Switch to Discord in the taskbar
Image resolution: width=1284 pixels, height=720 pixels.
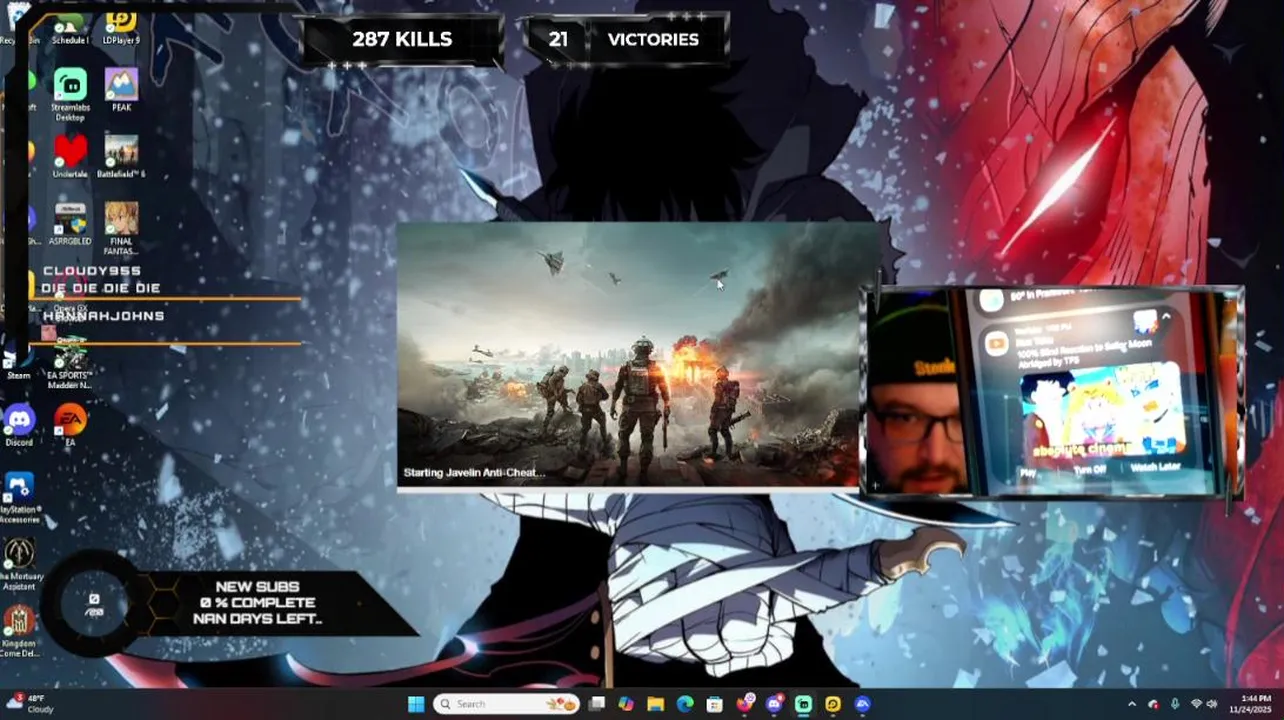774,704
